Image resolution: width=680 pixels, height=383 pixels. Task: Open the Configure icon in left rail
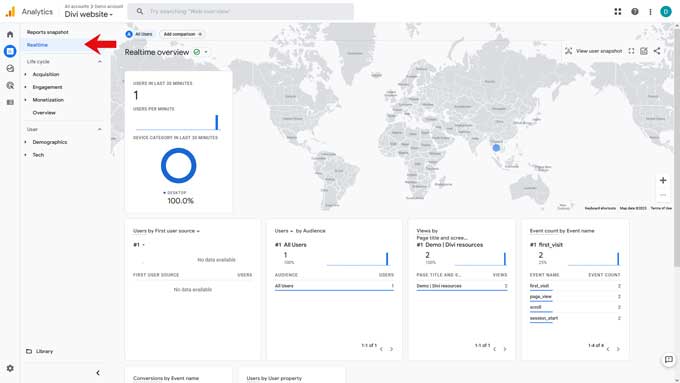(10, 102)
